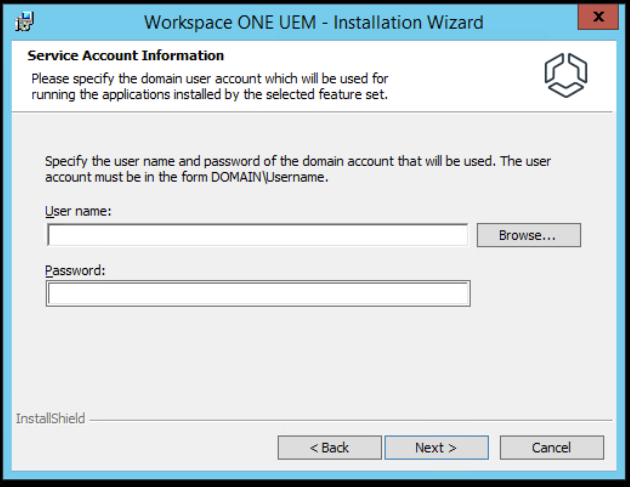This screenshot has width=630, height=487.
Task: Click the Workspace ONE logo icon
Action: pyautogui.click(x=566, y=75)
